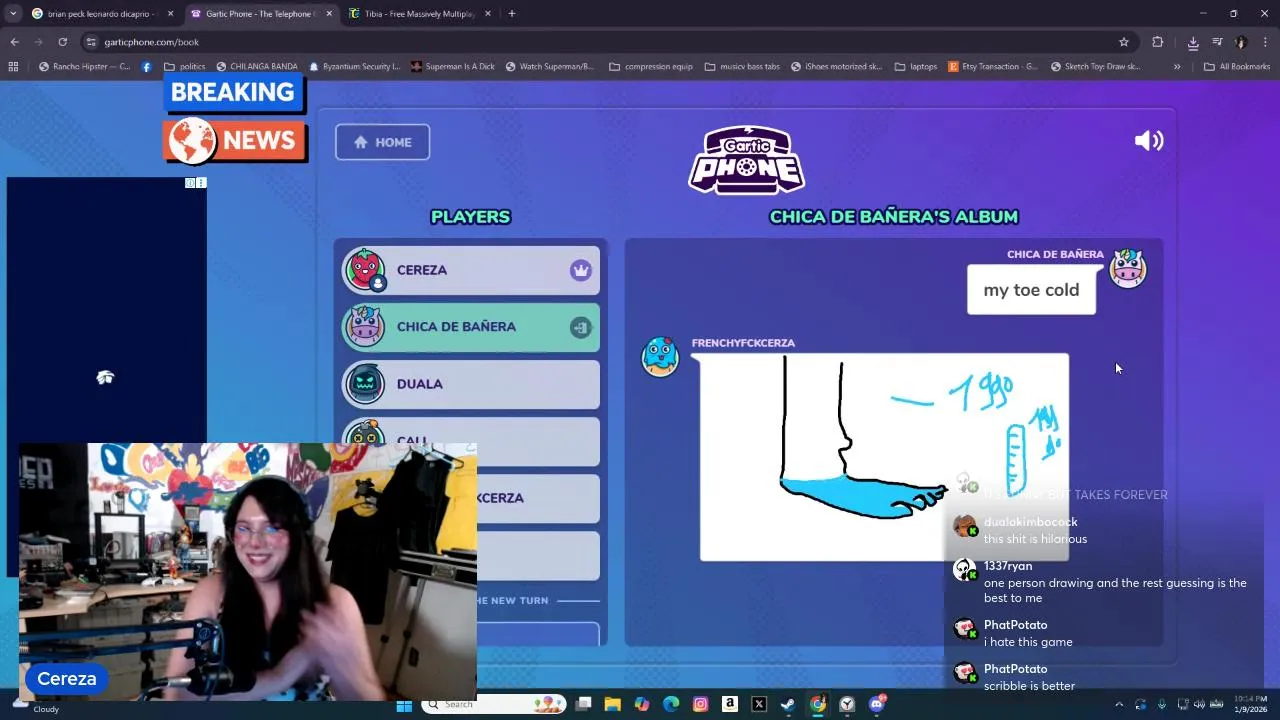Select player CEREZA in the players list
1280x720 pixels.
471,270
